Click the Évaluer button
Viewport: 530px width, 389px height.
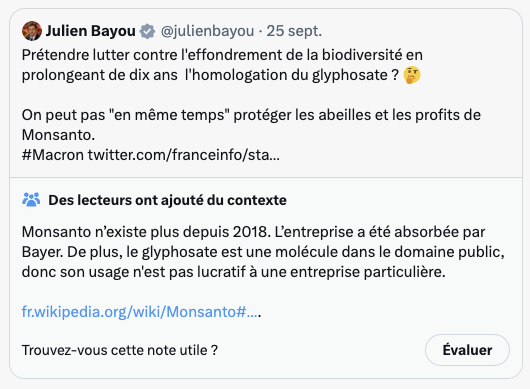coord(467,350)
